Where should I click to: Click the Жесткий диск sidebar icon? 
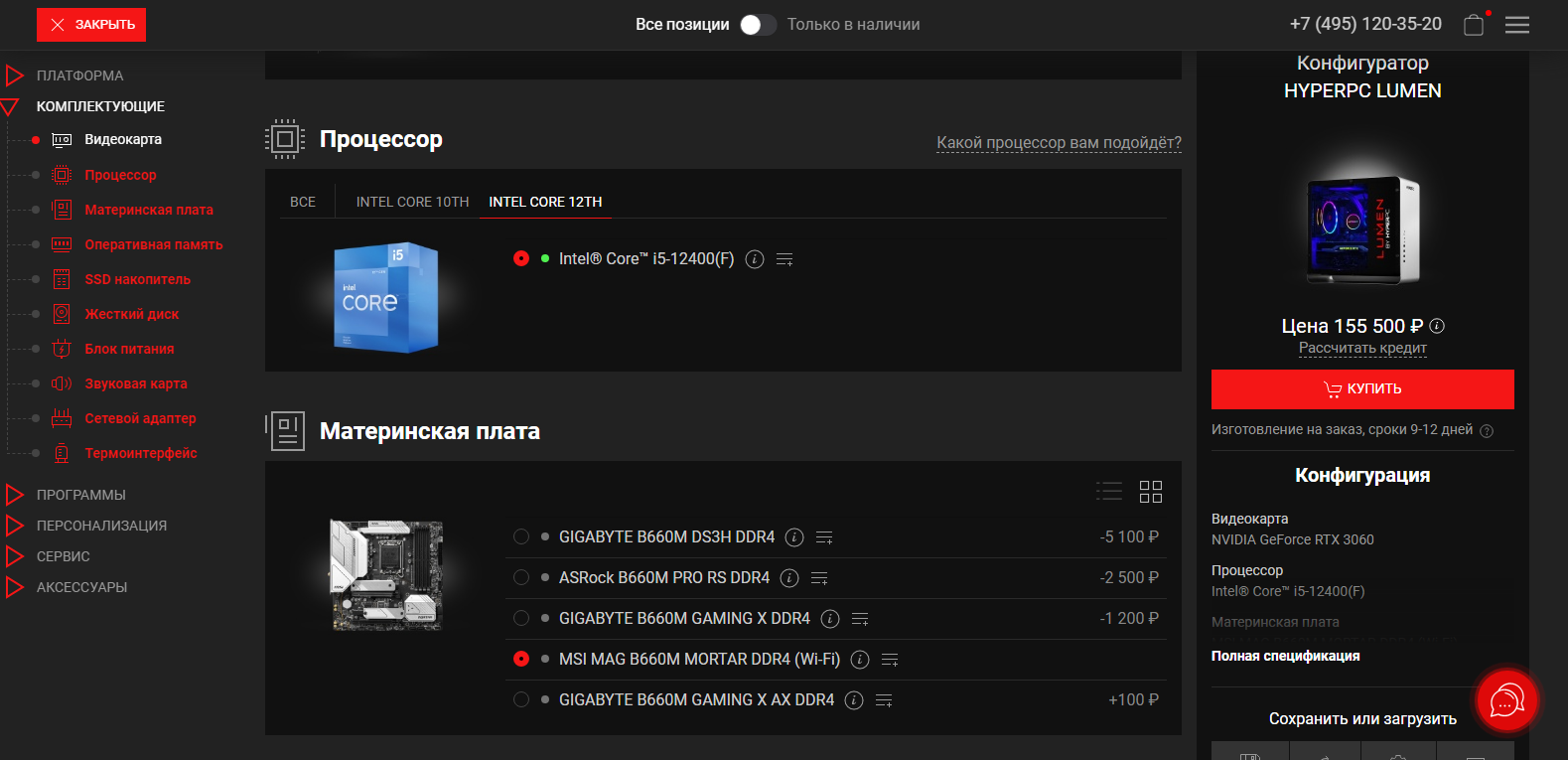(x=62, y=314)
